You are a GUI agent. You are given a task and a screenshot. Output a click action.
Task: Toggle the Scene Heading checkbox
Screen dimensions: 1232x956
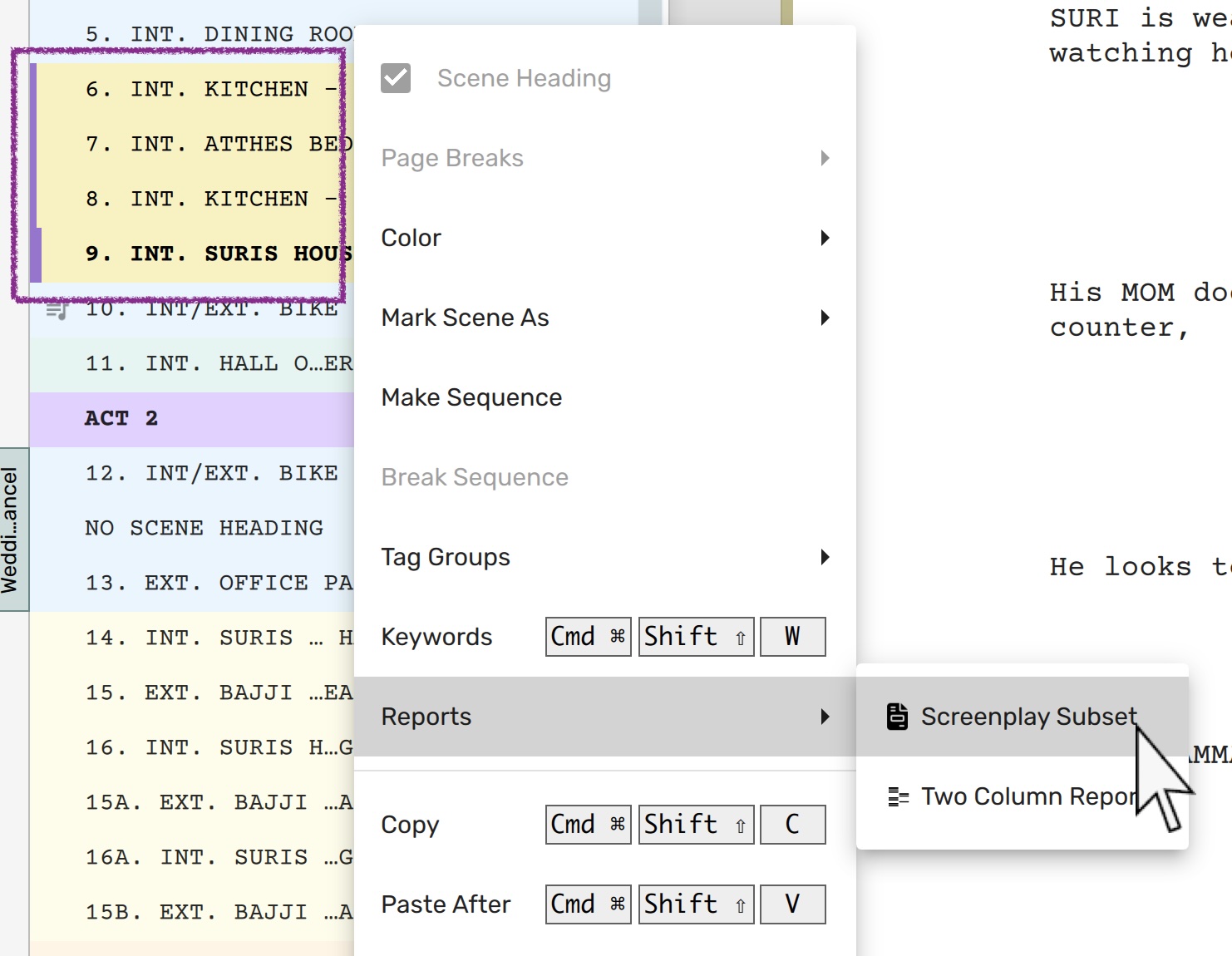pyautogui.click(x=396, y=78)
